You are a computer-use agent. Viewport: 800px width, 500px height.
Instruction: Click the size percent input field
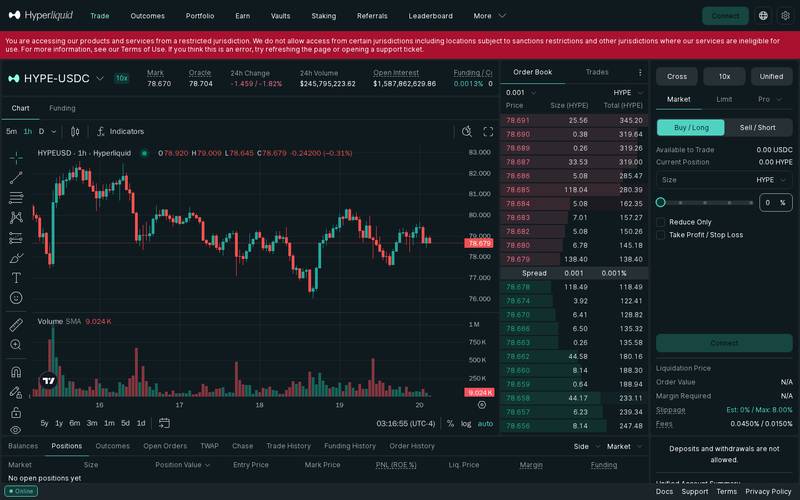click(776, 203)
